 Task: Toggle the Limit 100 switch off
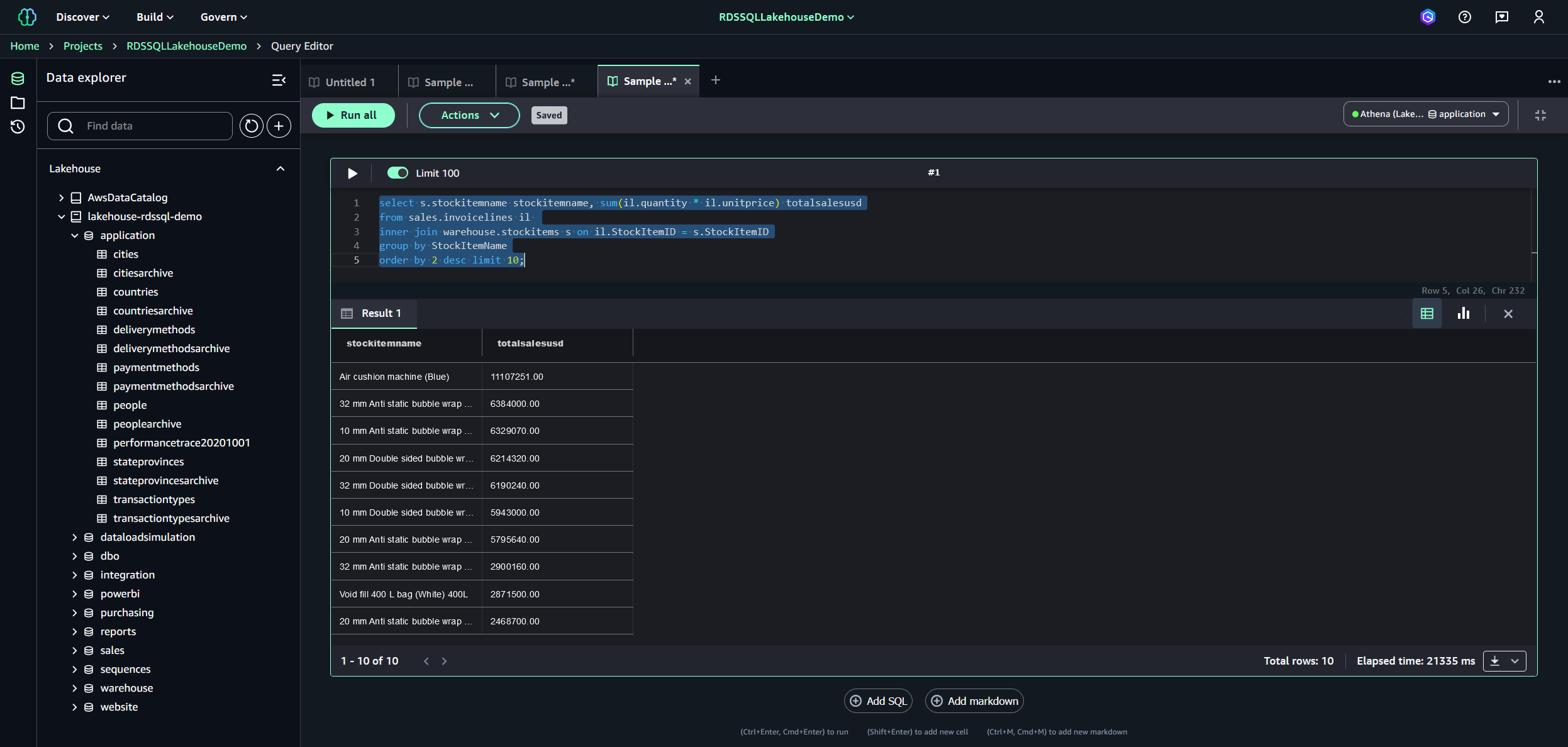click(x=398, y=173)
